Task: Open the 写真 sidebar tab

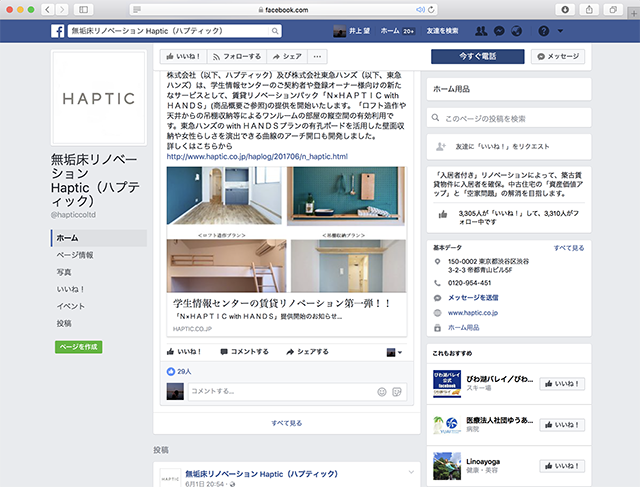Action: click(64, 272)
